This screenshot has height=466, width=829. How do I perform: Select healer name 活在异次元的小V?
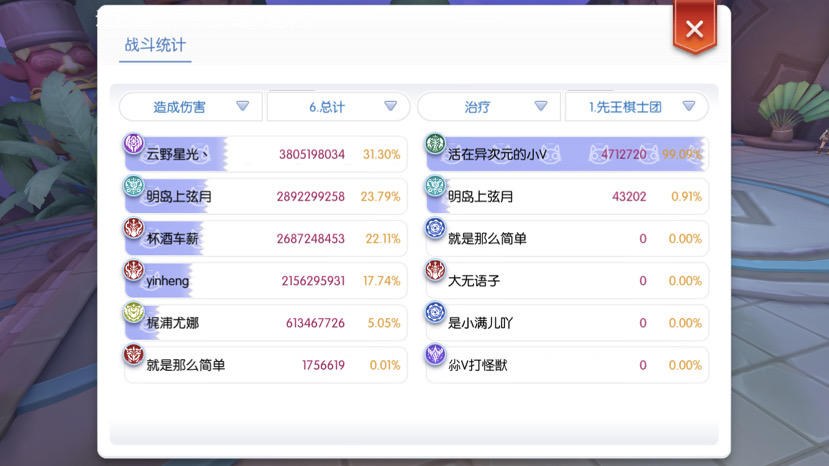497,154
